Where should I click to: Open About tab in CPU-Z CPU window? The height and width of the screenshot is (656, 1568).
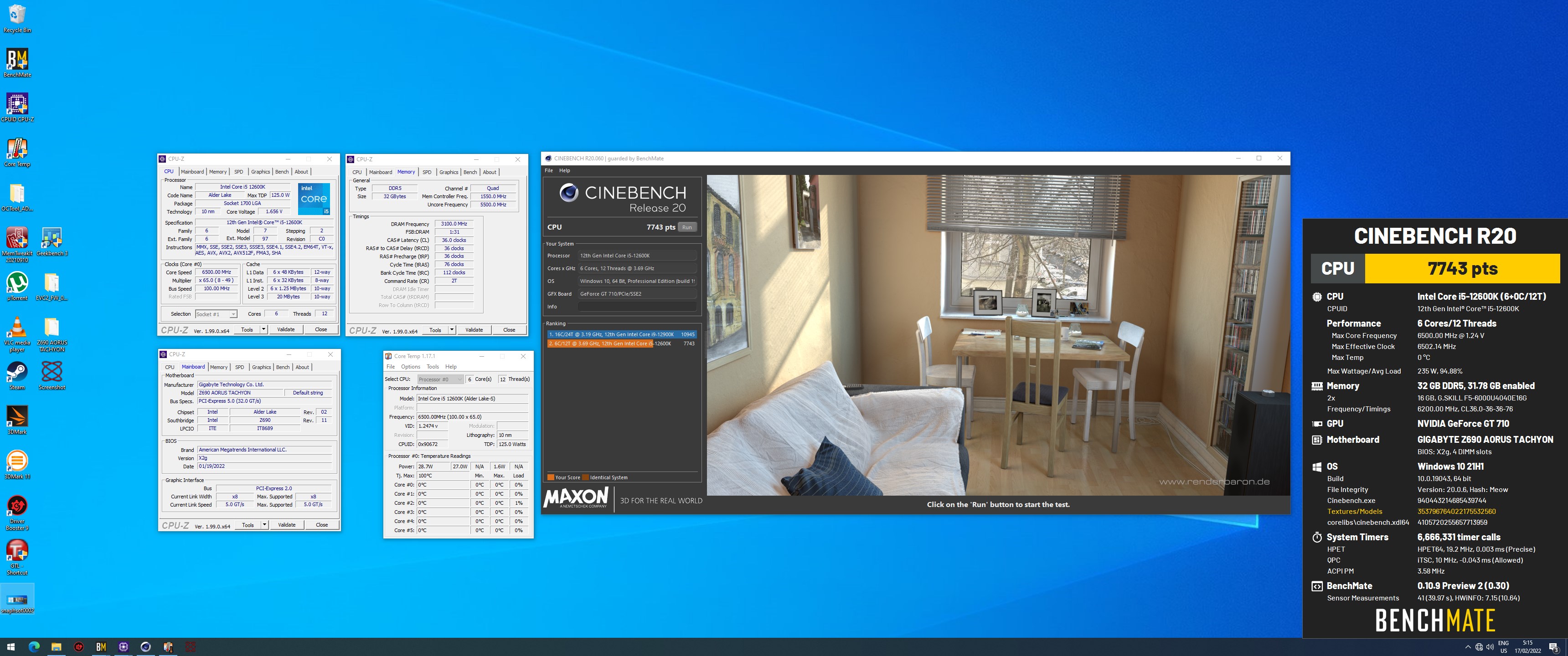pos(301,172)
